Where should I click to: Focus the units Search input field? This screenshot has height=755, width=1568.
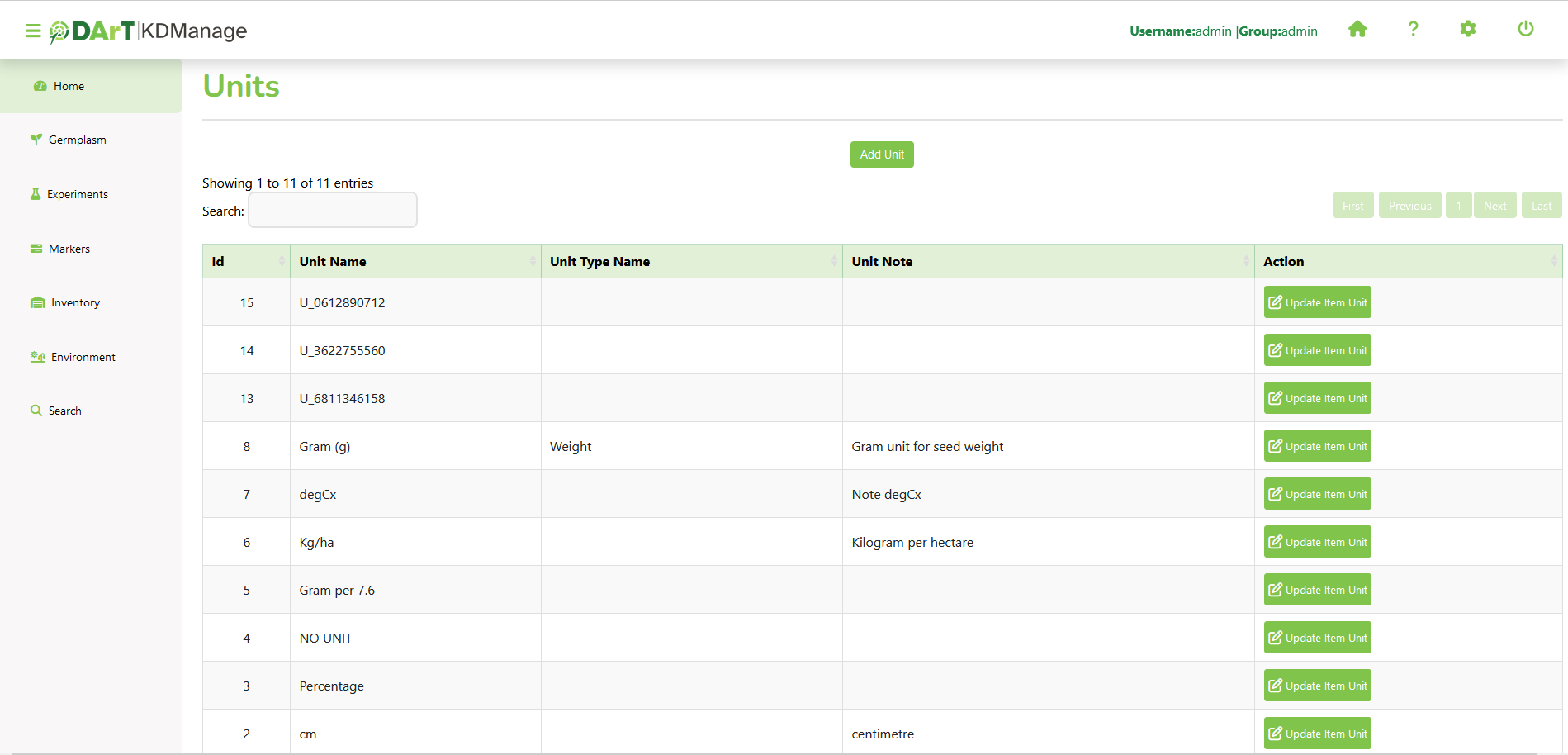click(x=333, y=211)
